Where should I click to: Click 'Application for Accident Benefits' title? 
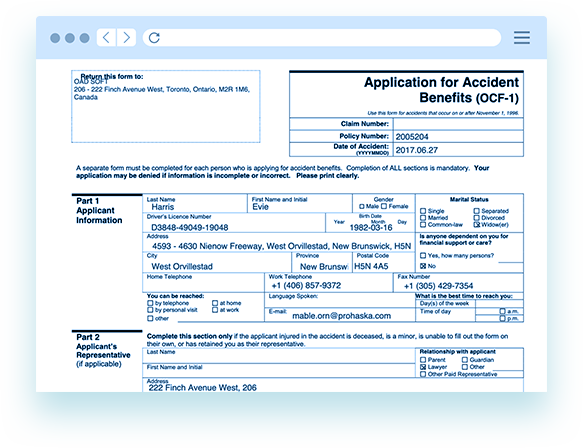441,90
